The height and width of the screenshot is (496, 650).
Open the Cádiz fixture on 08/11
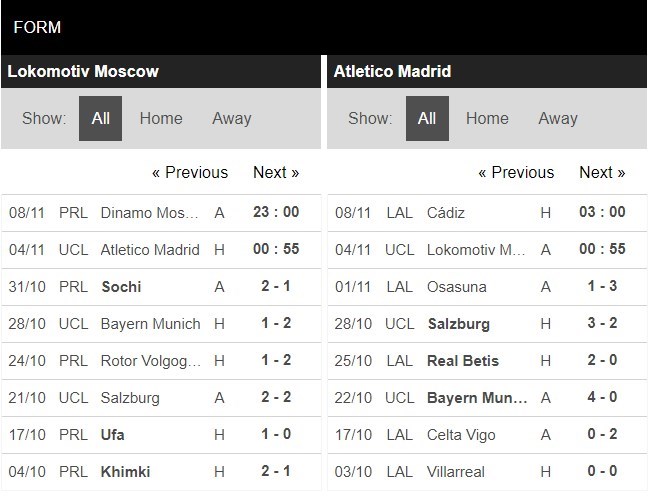(x=445, y=213)
